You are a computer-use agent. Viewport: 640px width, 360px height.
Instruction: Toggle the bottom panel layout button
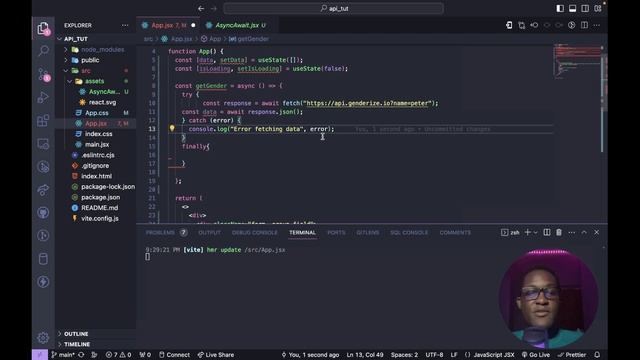pos(573,8)
